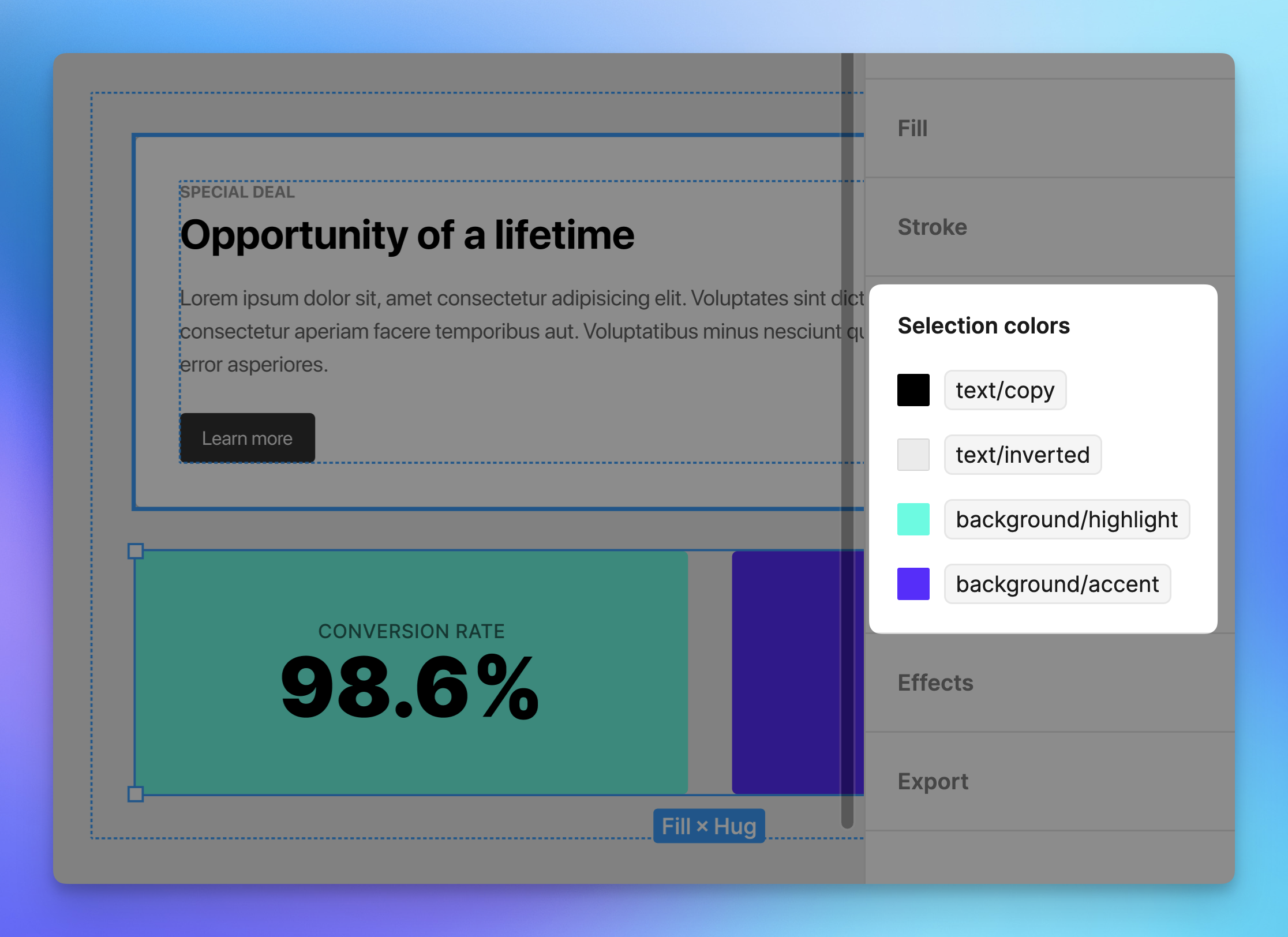Toggle the Selection colors panel
This screenshot has height=937, width=1288.
pos(985,326)
